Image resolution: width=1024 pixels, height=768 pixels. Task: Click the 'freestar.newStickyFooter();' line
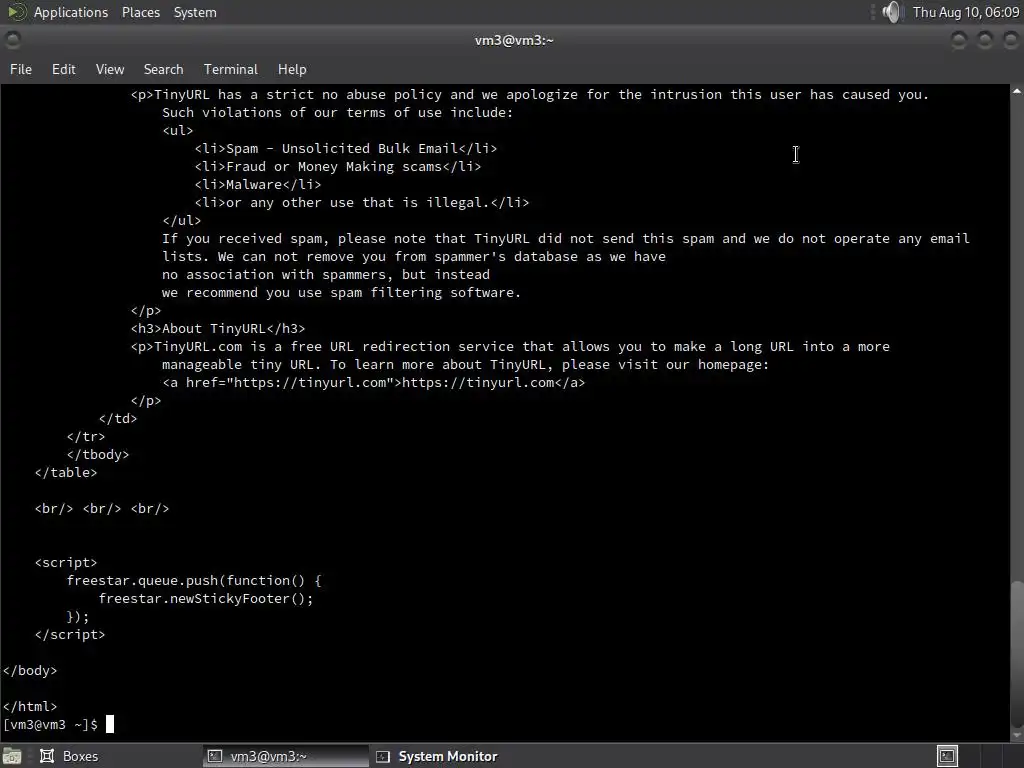click(x=206, y=599)
